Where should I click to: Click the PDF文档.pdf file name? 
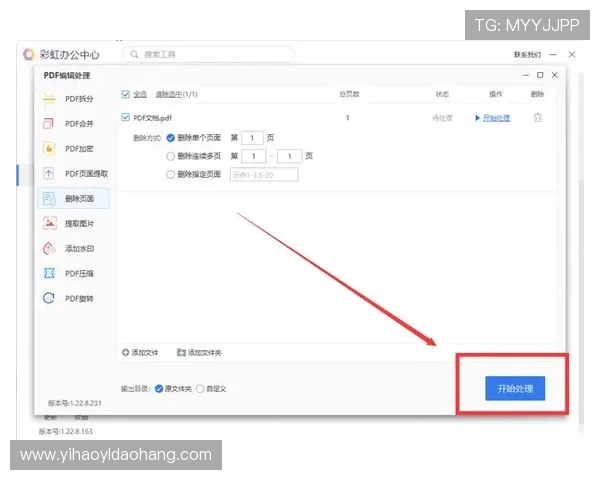click(152, 118)
